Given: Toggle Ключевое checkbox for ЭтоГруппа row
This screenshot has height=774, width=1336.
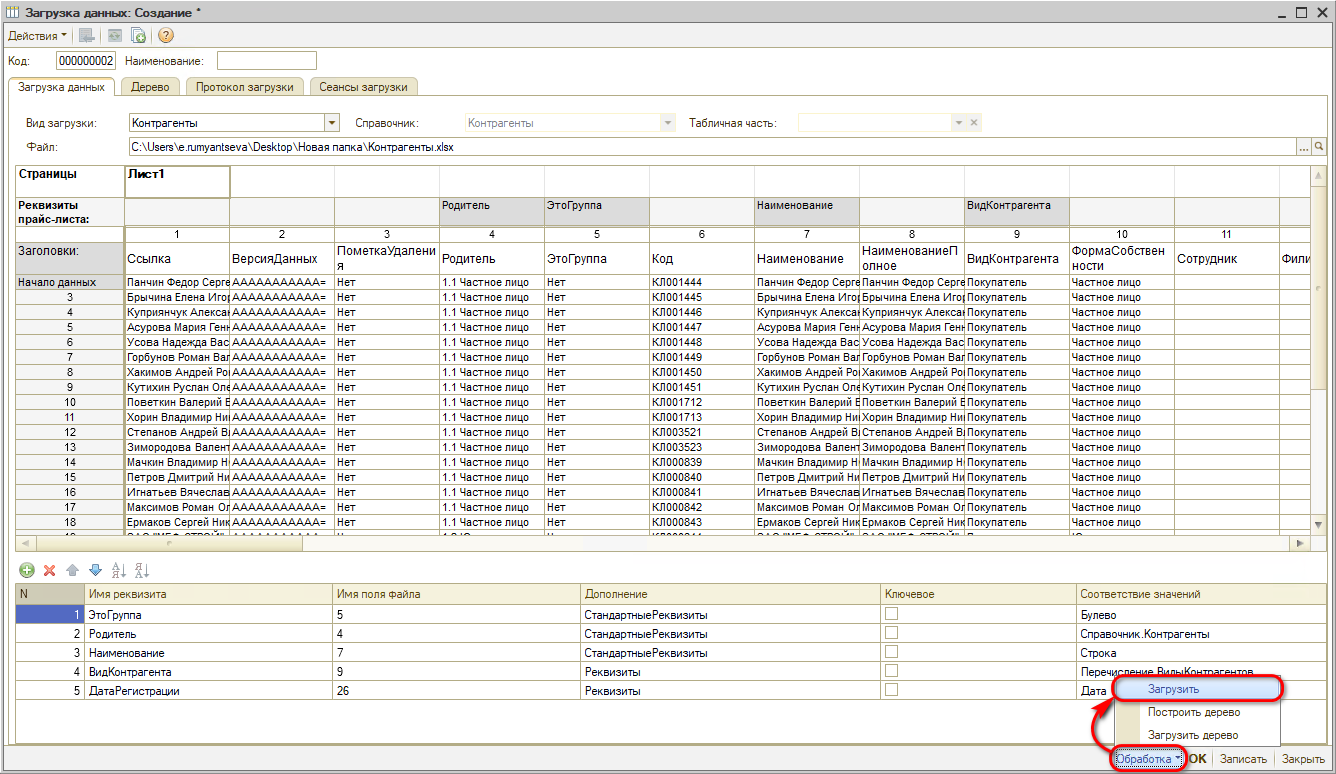Looking at the screenshot, I should tap(891, 614).
